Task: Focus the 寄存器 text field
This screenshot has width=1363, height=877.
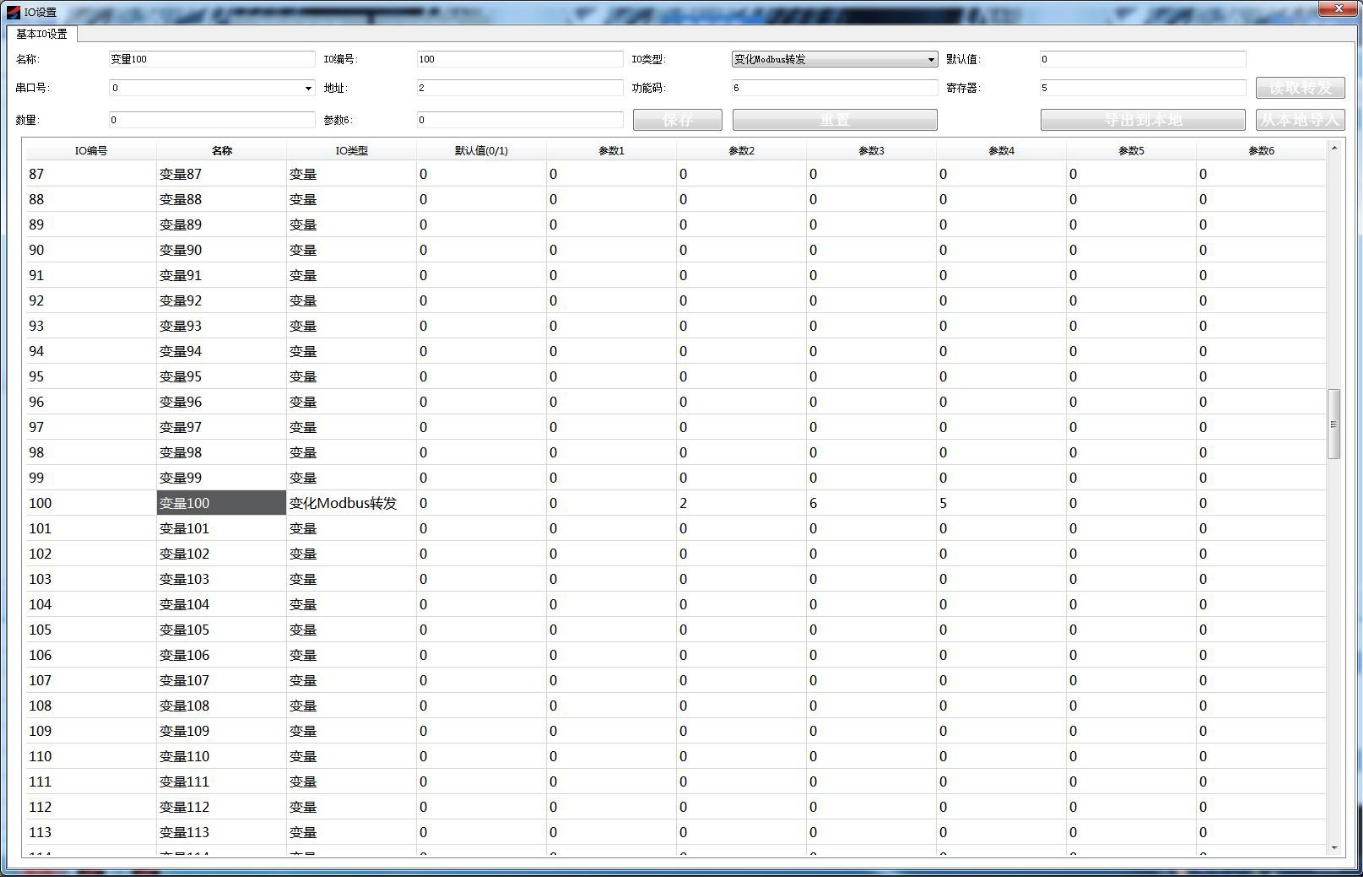Action: pyautogui.click(x=1142, y=88)
